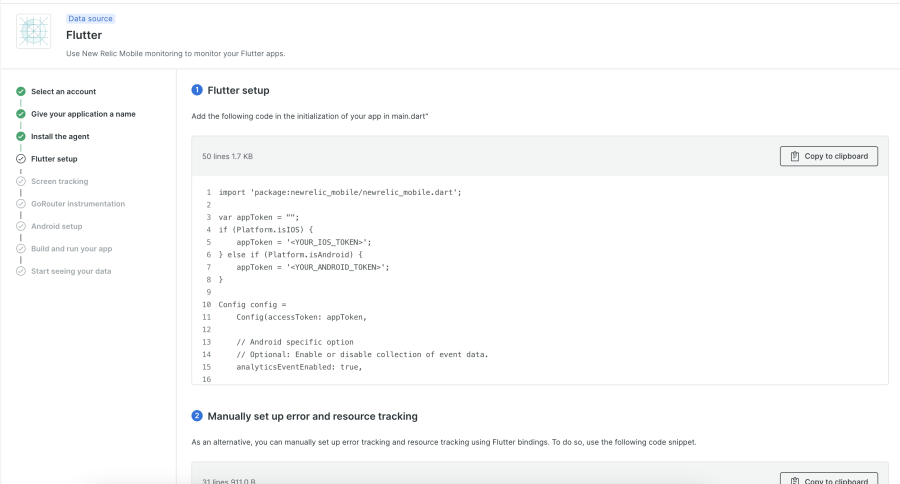Select the Flutter setup step in sidebar
The width and height of the screenshot is (900, 484).
pyautogui.click(x=54, y=159)
